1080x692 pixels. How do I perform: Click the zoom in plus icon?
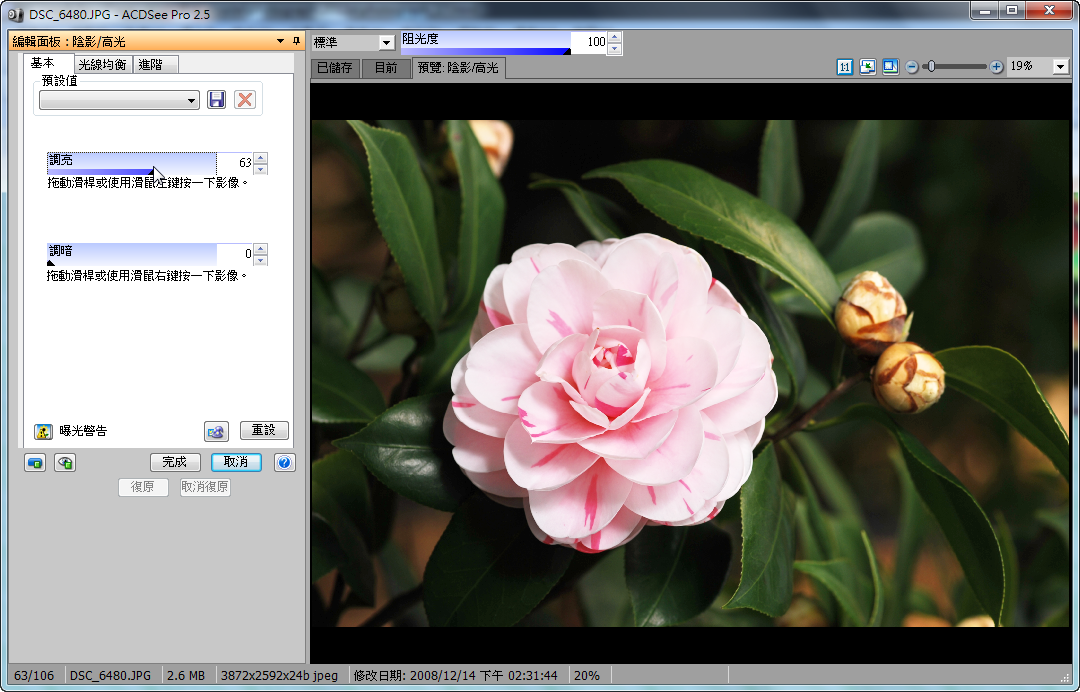coord(996,67)
